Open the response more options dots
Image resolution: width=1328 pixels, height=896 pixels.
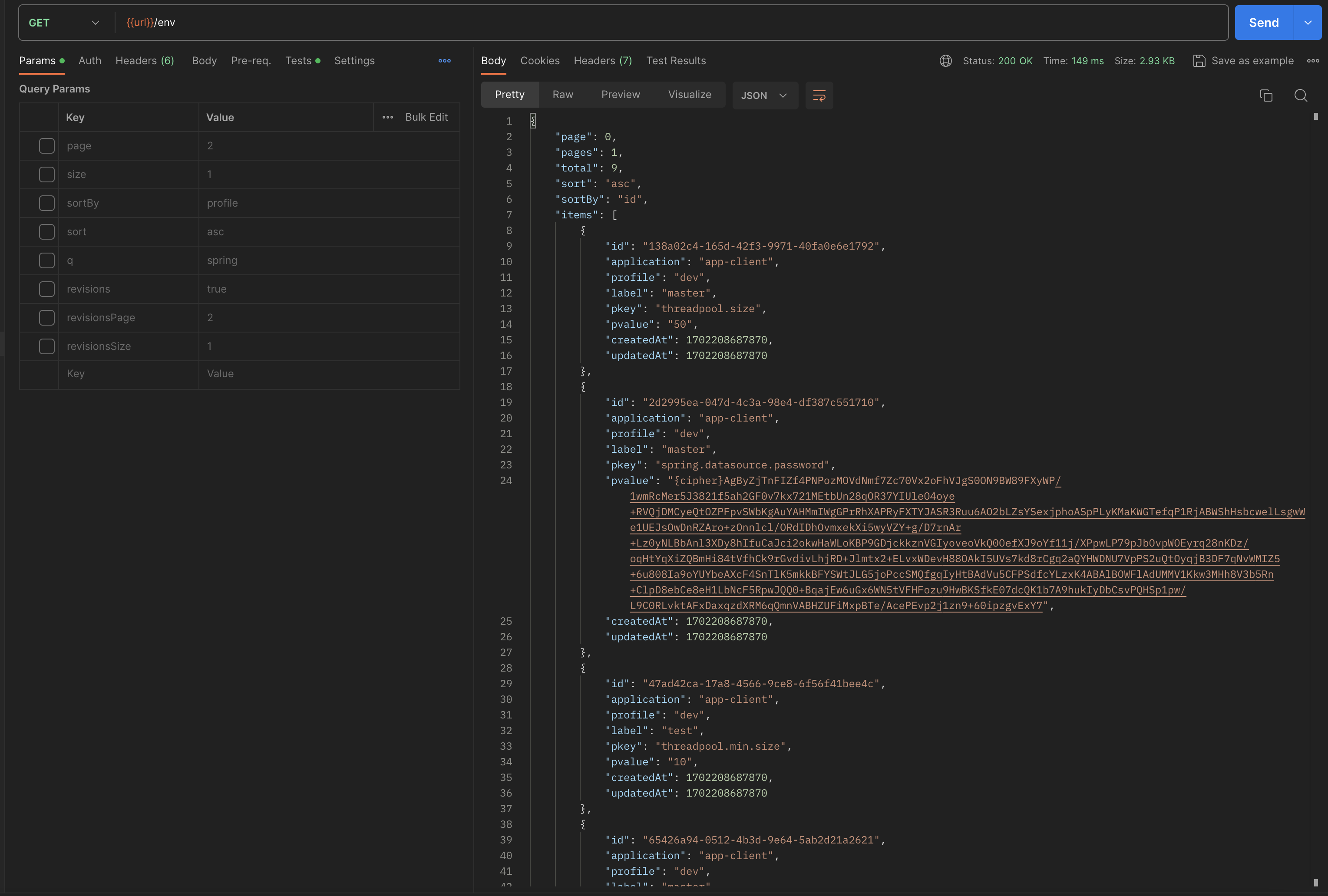(1312, 60)
